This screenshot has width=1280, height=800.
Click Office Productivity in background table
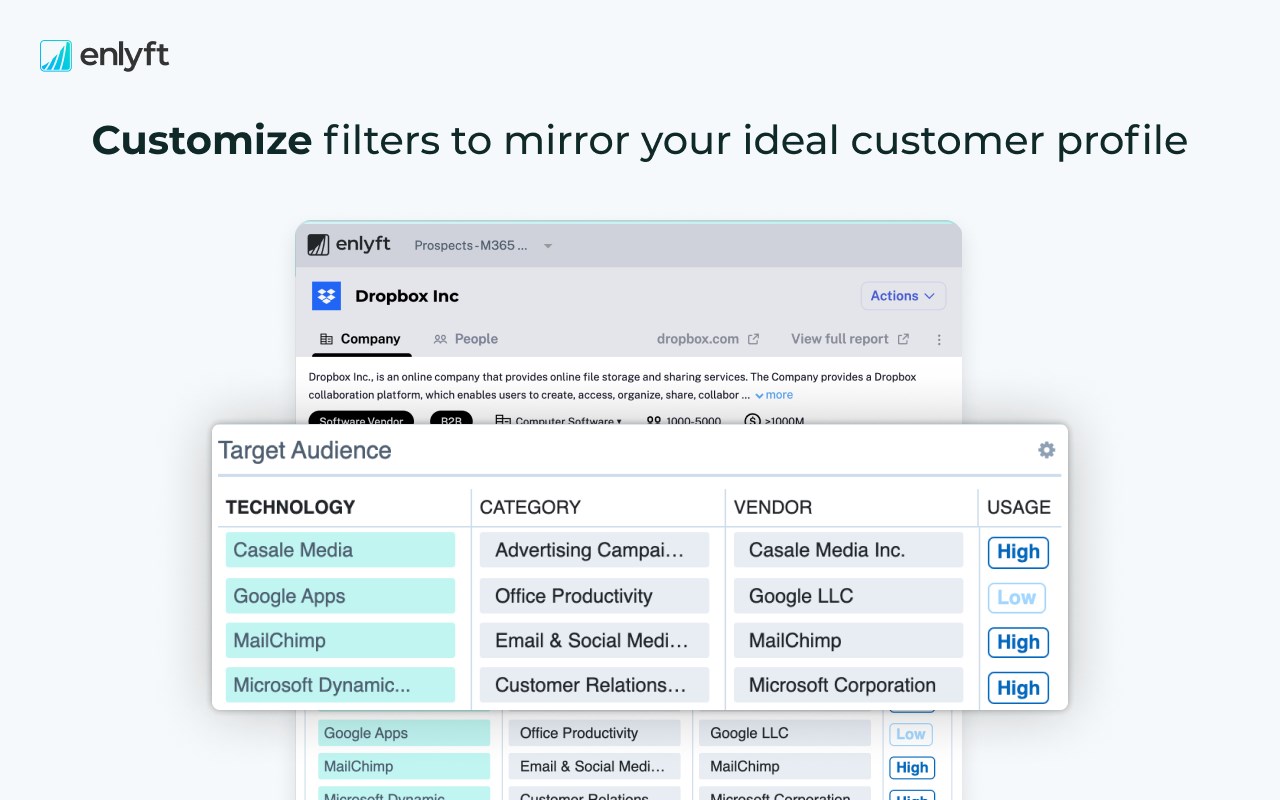tap(594, 733)
